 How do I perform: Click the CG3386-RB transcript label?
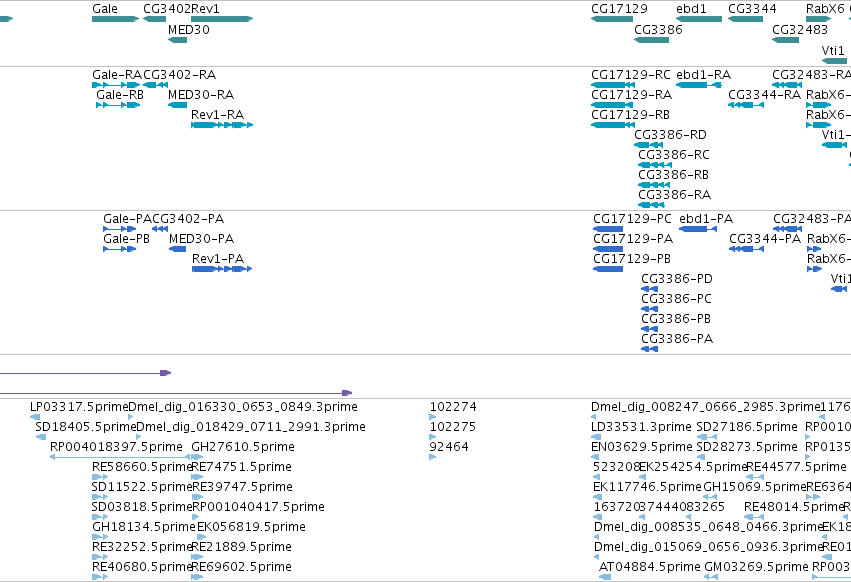click(x=674, y=175)
